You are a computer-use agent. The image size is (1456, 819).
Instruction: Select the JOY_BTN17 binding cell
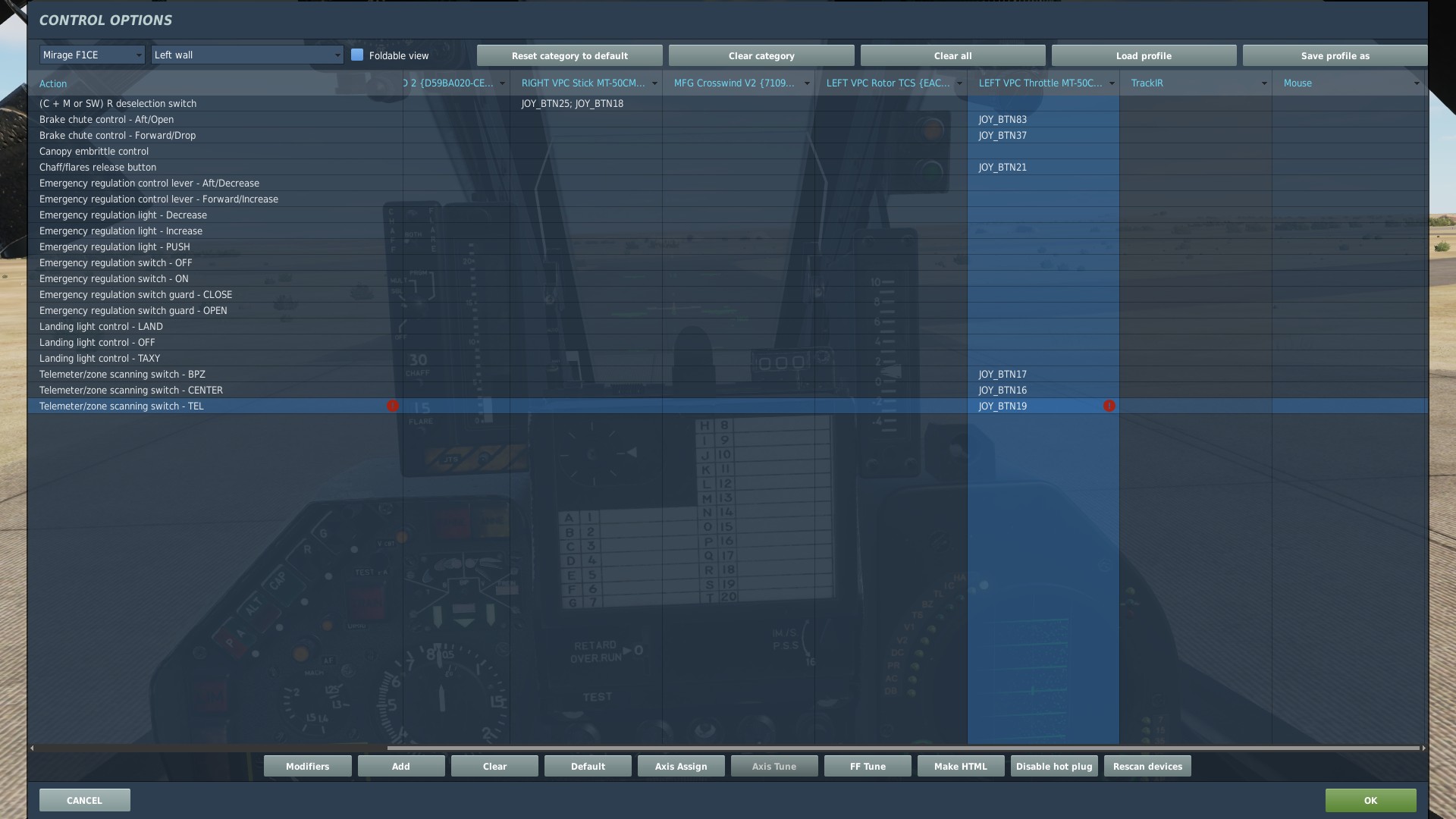click(x=1043, y=375)
